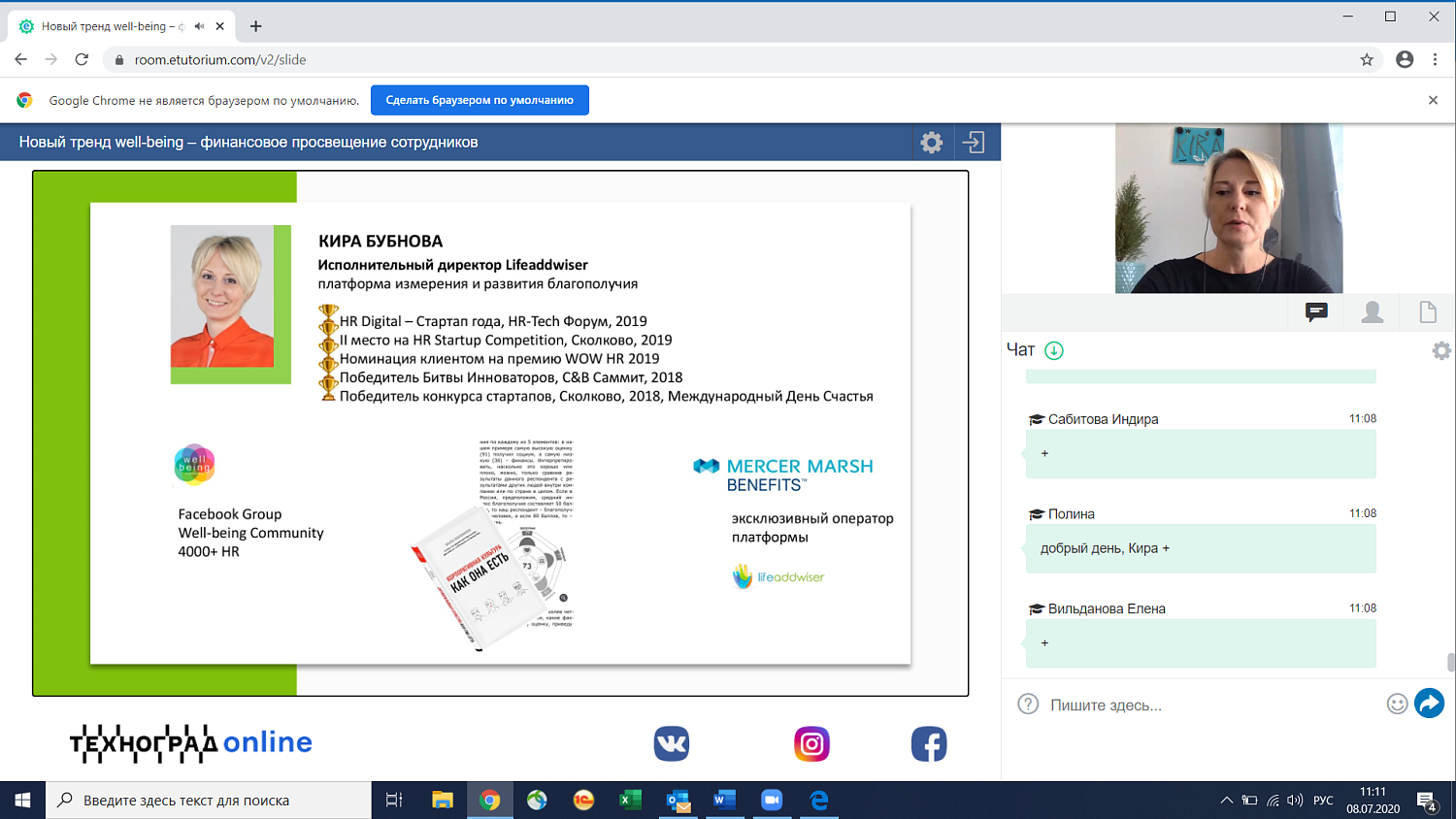Open the files document icon
The height and width of the screenshot is (819, 1456).
point(1428,311)
